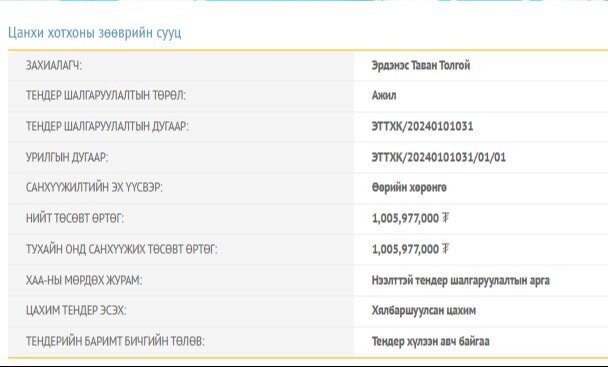This screenshot has height=367, width=608.
Task: Select the value 'Эрдэнэс Таван Толгой'
Action: tap(421, 65)
